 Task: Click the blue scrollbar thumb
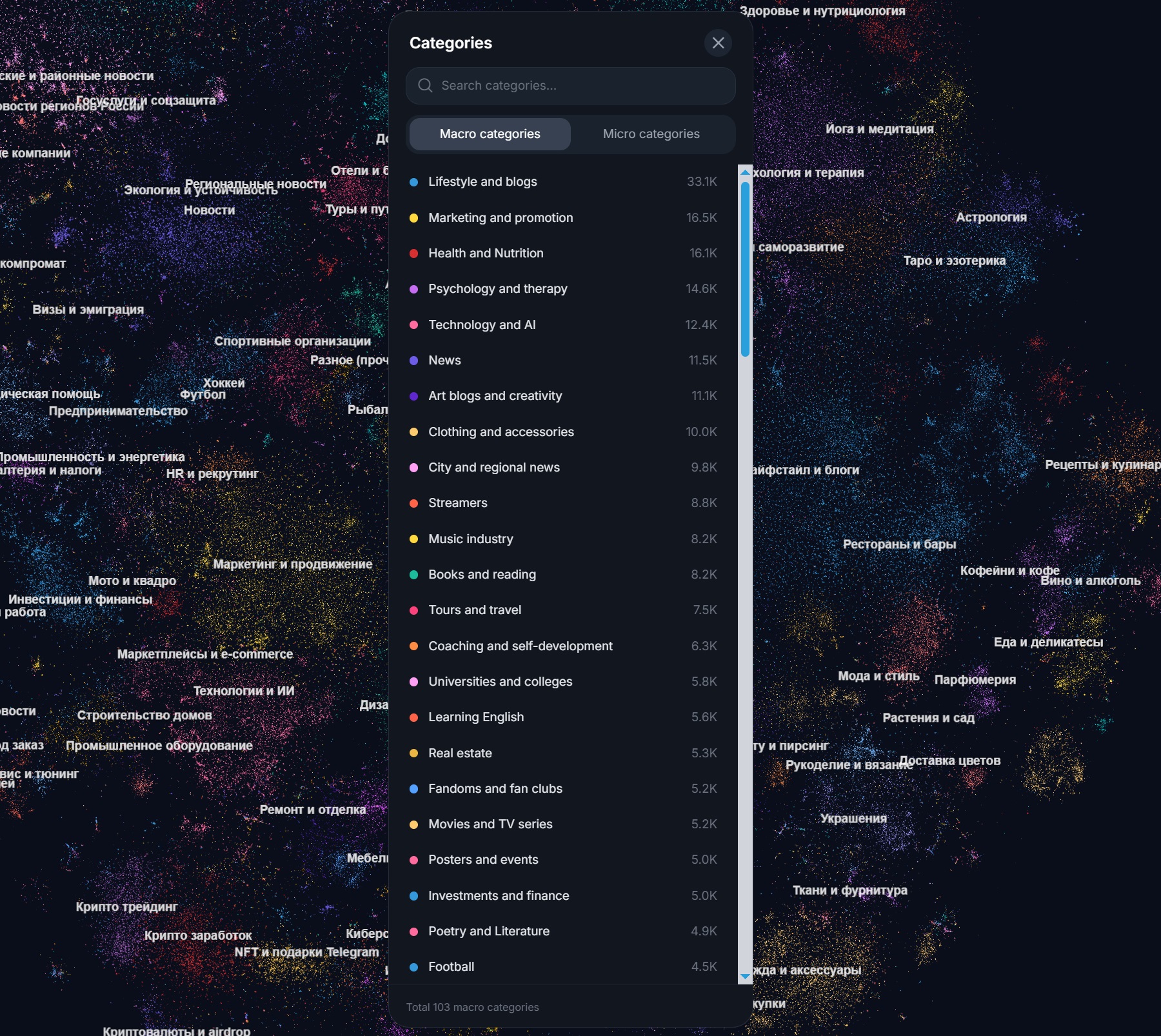coord(745,269)
